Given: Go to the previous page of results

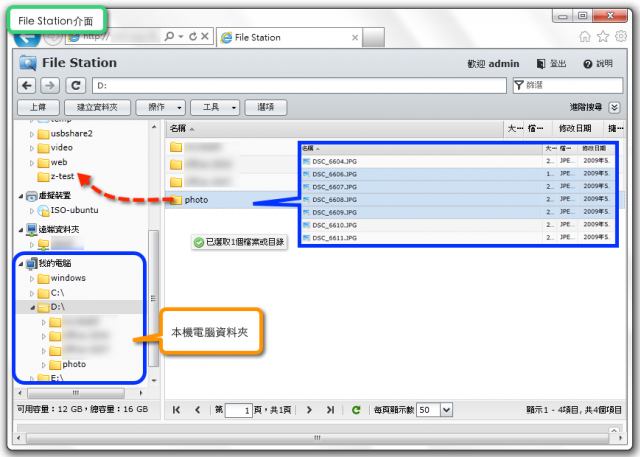Looking at the screenshot, I should pyautogui.click(x=198, y=410).
